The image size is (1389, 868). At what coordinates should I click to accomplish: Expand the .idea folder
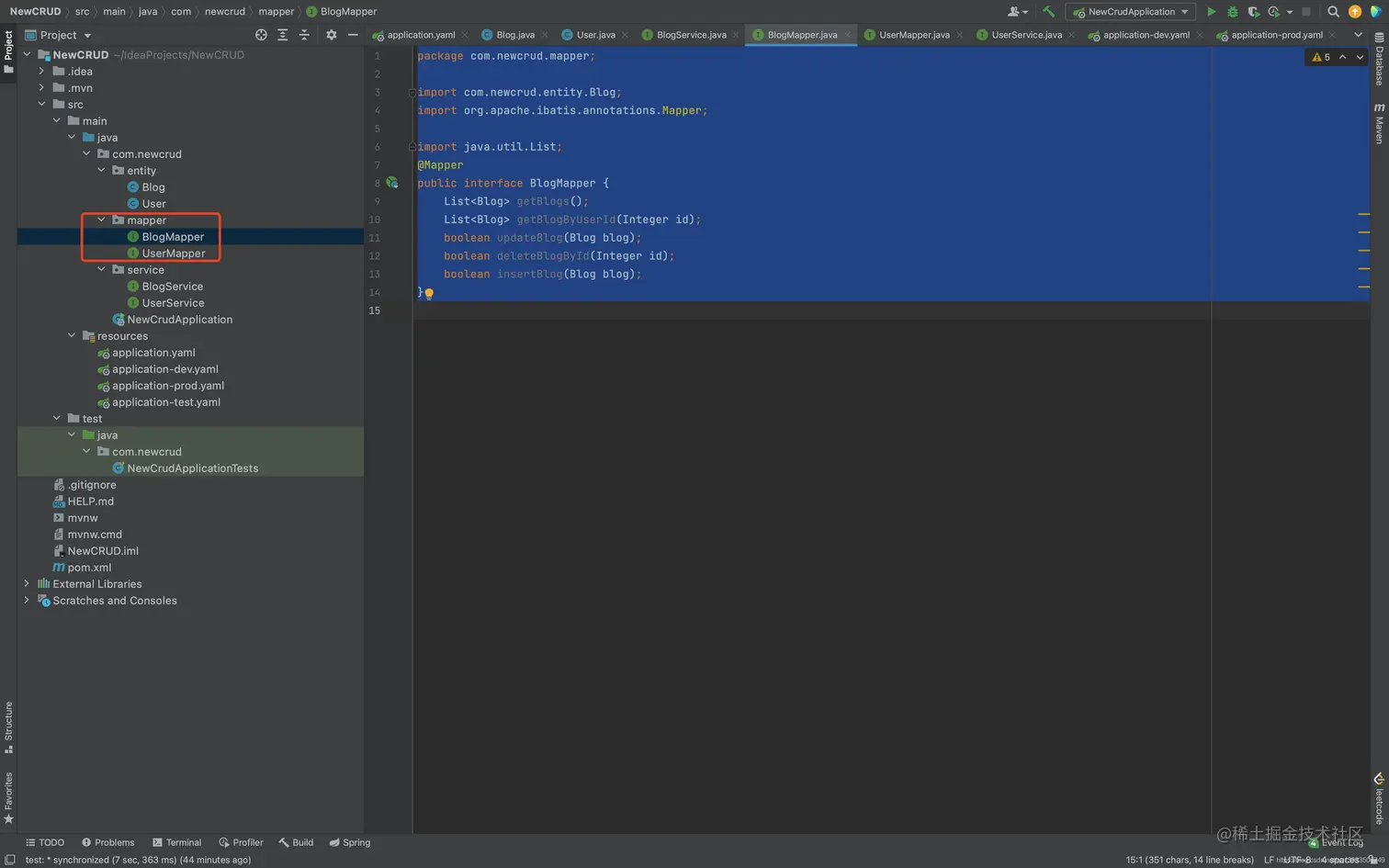[x=41, y=72]
